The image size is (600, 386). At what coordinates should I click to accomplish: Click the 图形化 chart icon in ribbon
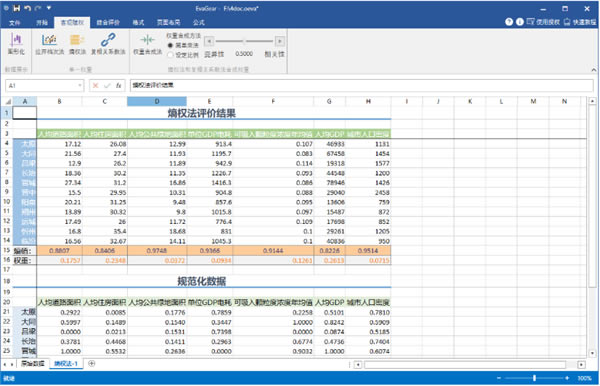[x=16, y=44]
